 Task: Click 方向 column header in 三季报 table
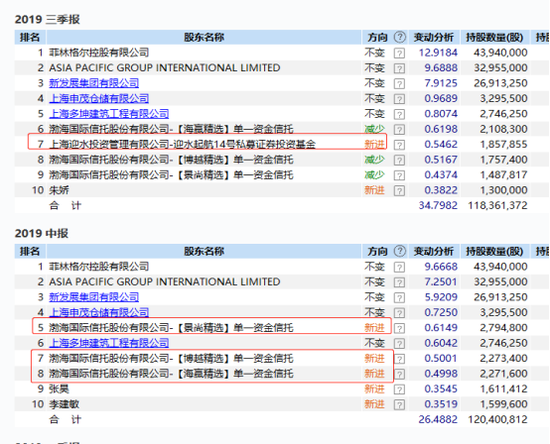377,37
